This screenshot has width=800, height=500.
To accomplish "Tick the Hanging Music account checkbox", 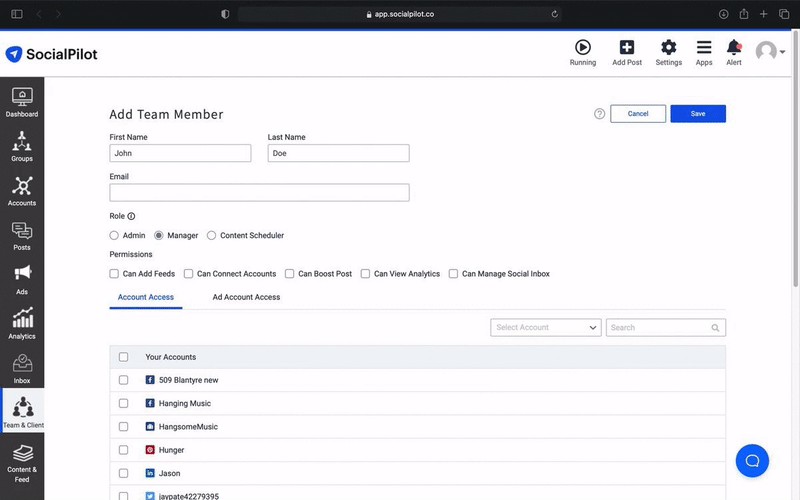I will 124,404.
